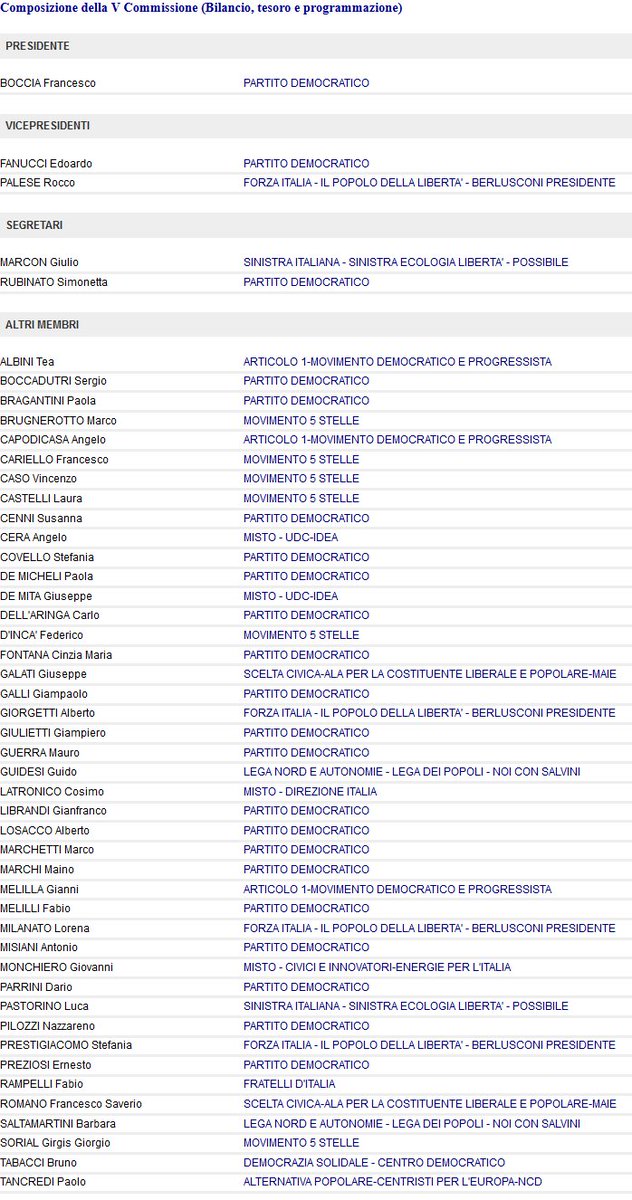Open ARTICOLO 1 link beside ALBINI Tea
632x1200 pixels.
pyautogui.click(x=397, y=362)
